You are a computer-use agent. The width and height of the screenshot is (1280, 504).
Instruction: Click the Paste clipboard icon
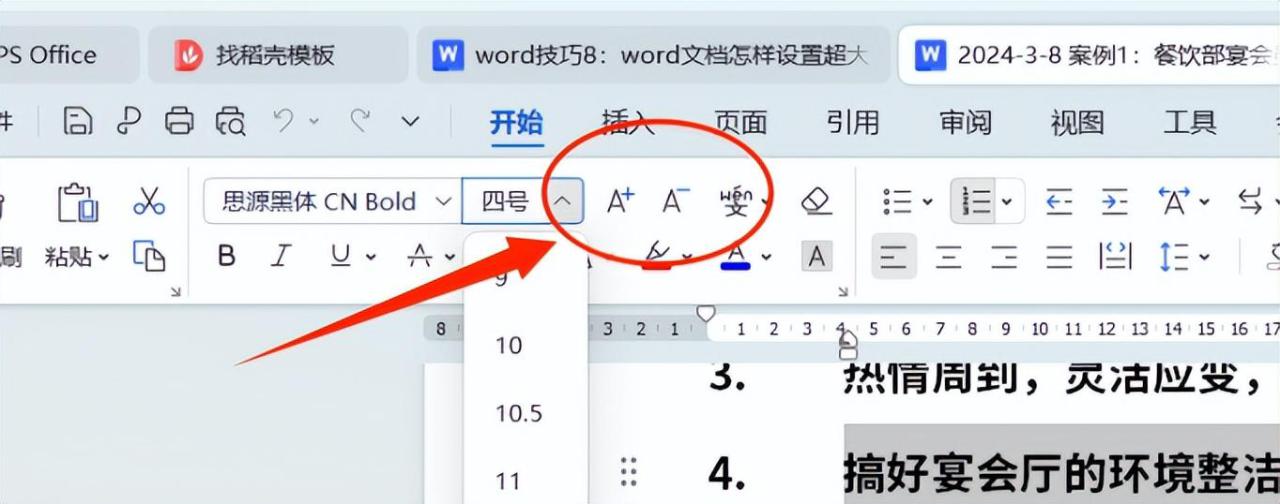click(76, 202)
